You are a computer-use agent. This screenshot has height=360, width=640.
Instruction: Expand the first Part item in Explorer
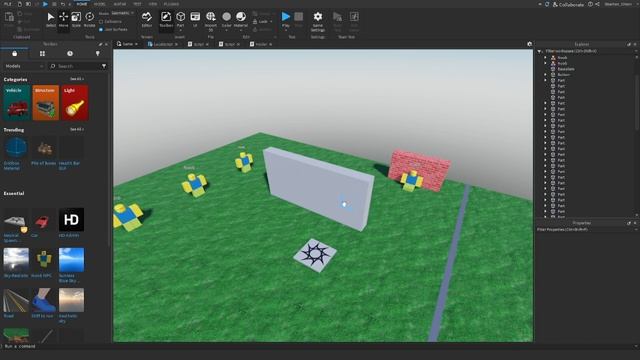[x=545, y=80]
